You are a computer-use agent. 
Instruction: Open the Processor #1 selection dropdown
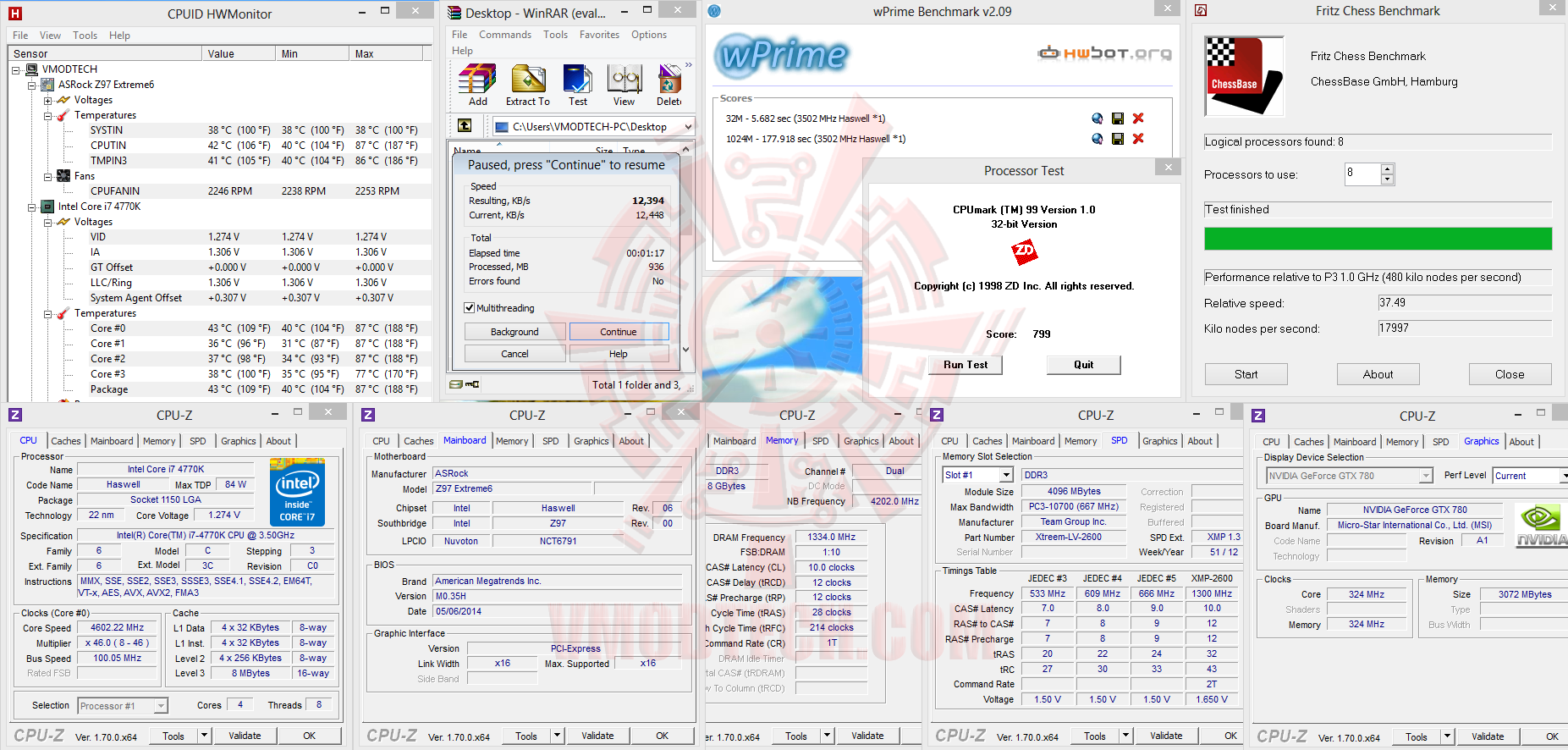[161, 706]
